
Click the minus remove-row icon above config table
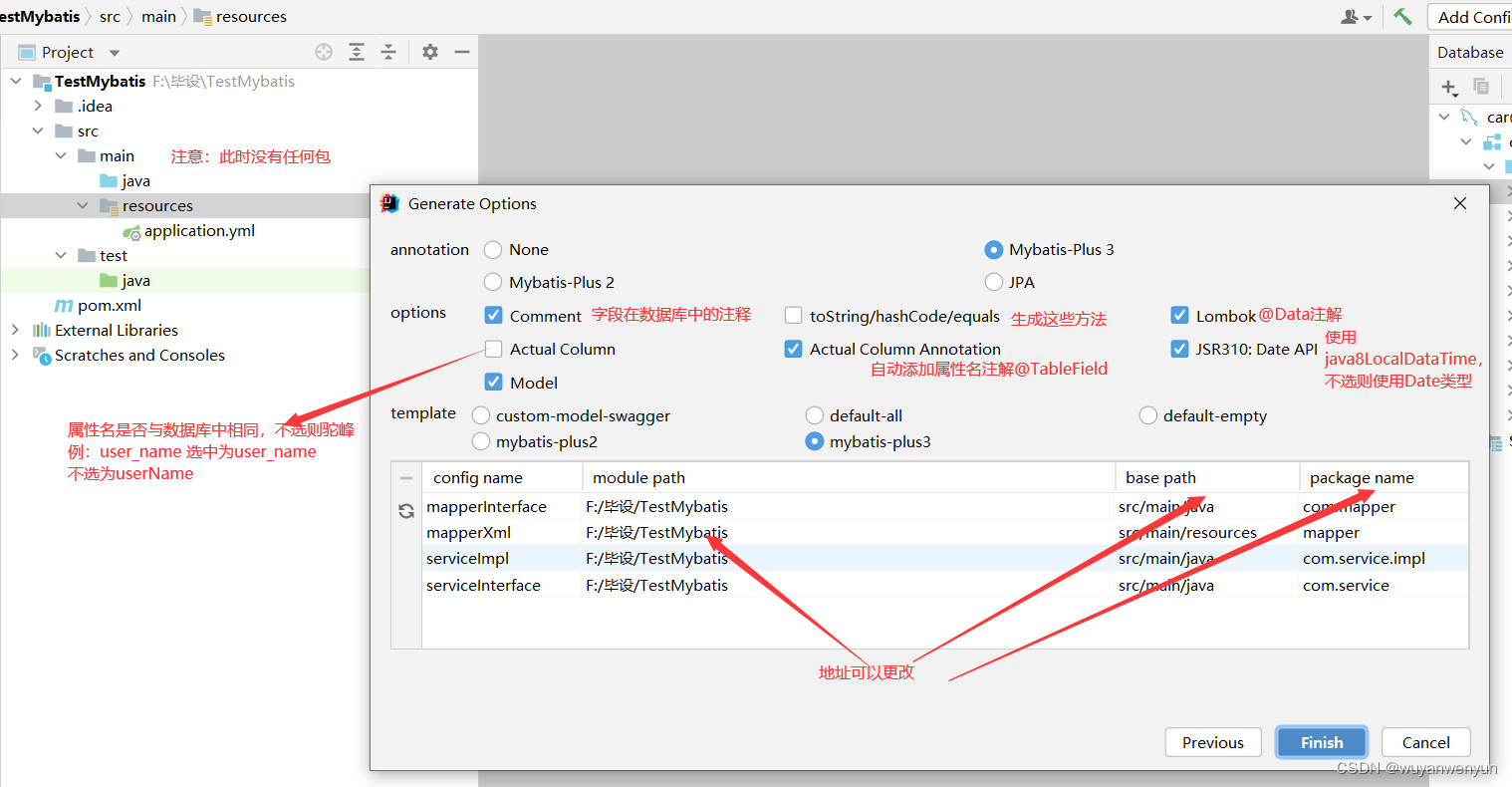click(406, 478)
